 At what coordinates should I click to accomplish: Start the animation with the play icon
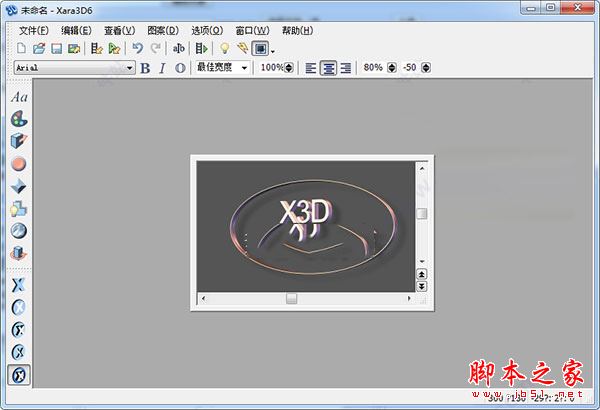pos(201,49)
